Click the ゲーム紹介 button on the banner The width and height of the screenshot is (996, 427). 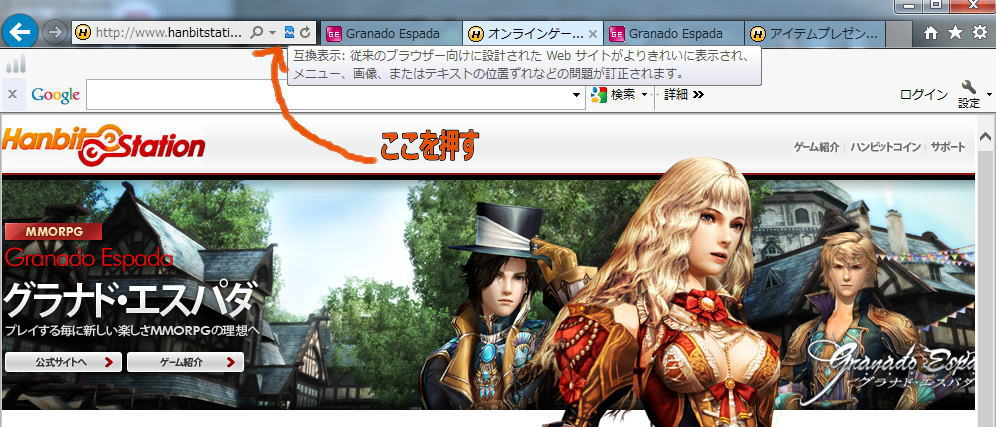tap(185, 362)
